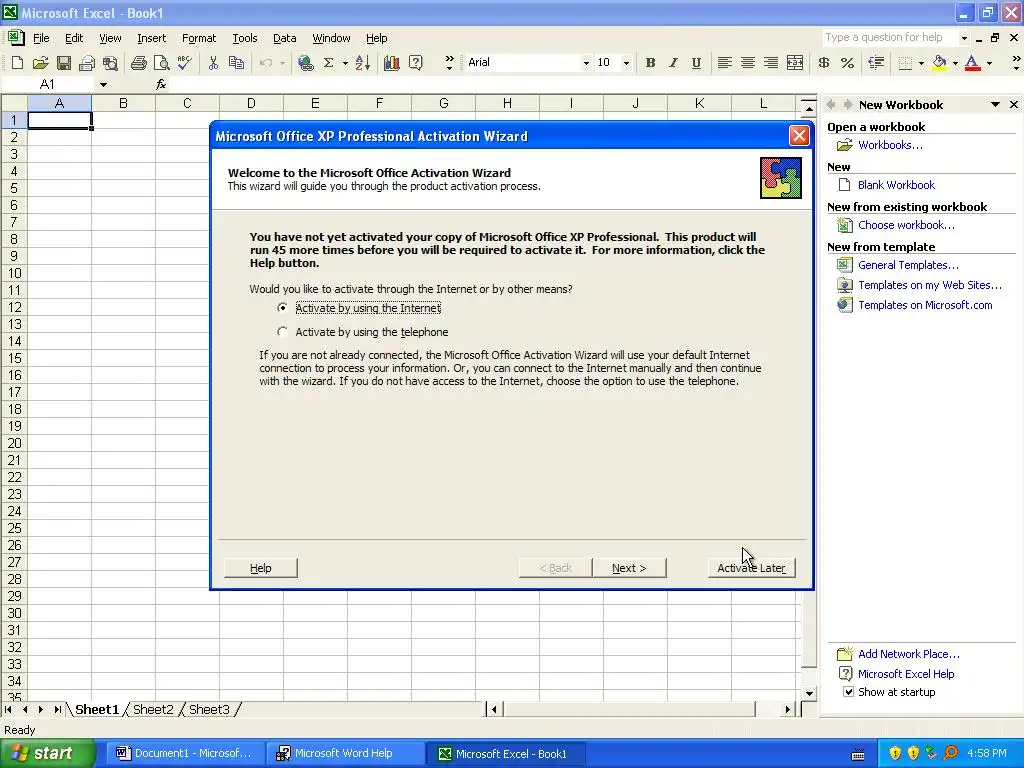Viewport: 1024px width, 768px height.
Task: Open the New Workbook task pane dropdown
Action: [x=995, y=104]
